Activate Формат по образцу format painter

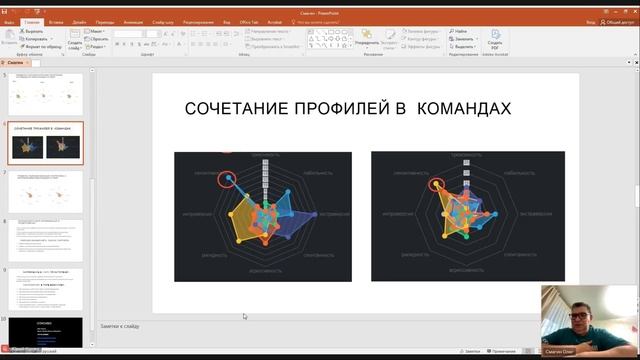40,47
